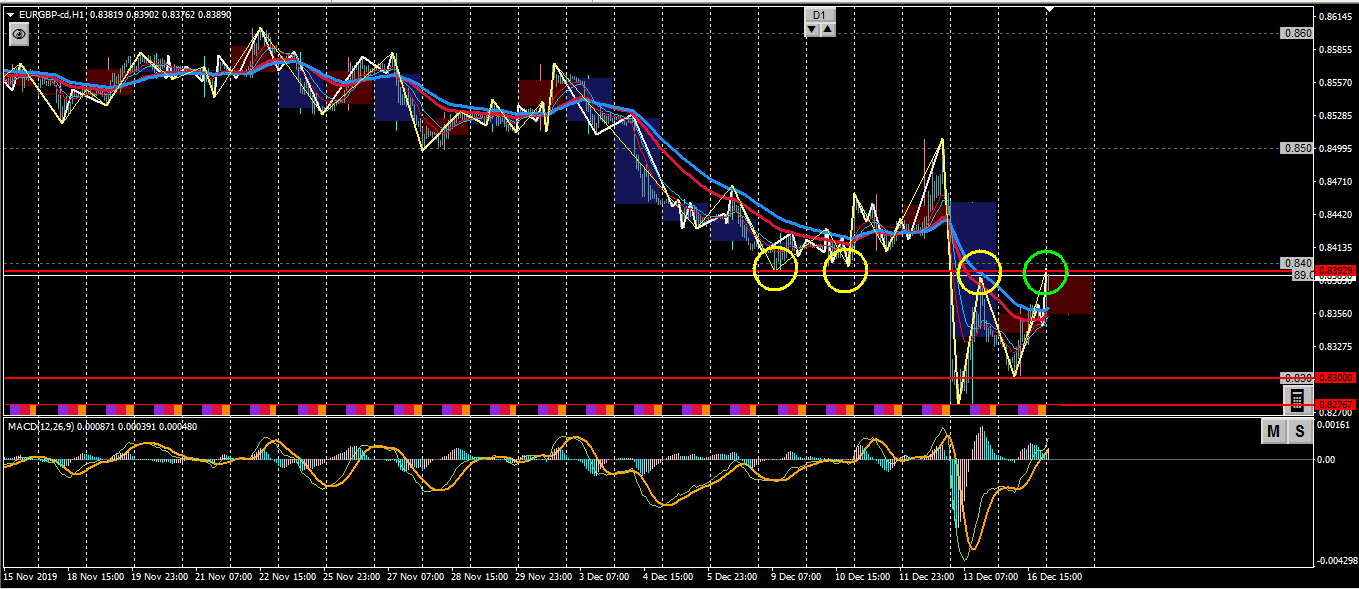Viewport: 1359px width, 589px height.
Task: Select the red 0.83000 price line label
Action: [1337, 378]
